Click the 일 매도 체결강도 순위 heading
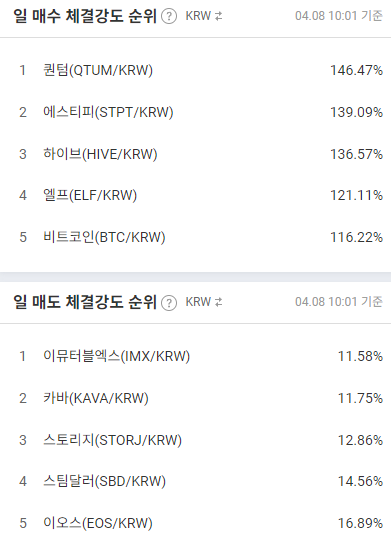Viewport: 391px width, 556px height. click(x=85, y=302)
